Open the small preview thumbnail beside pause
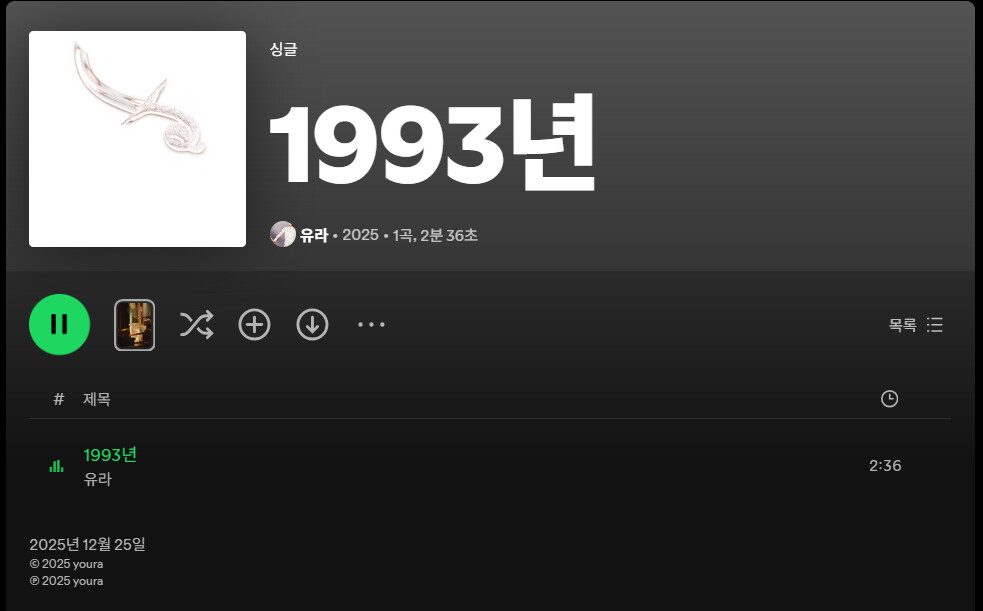 [135, 325]
